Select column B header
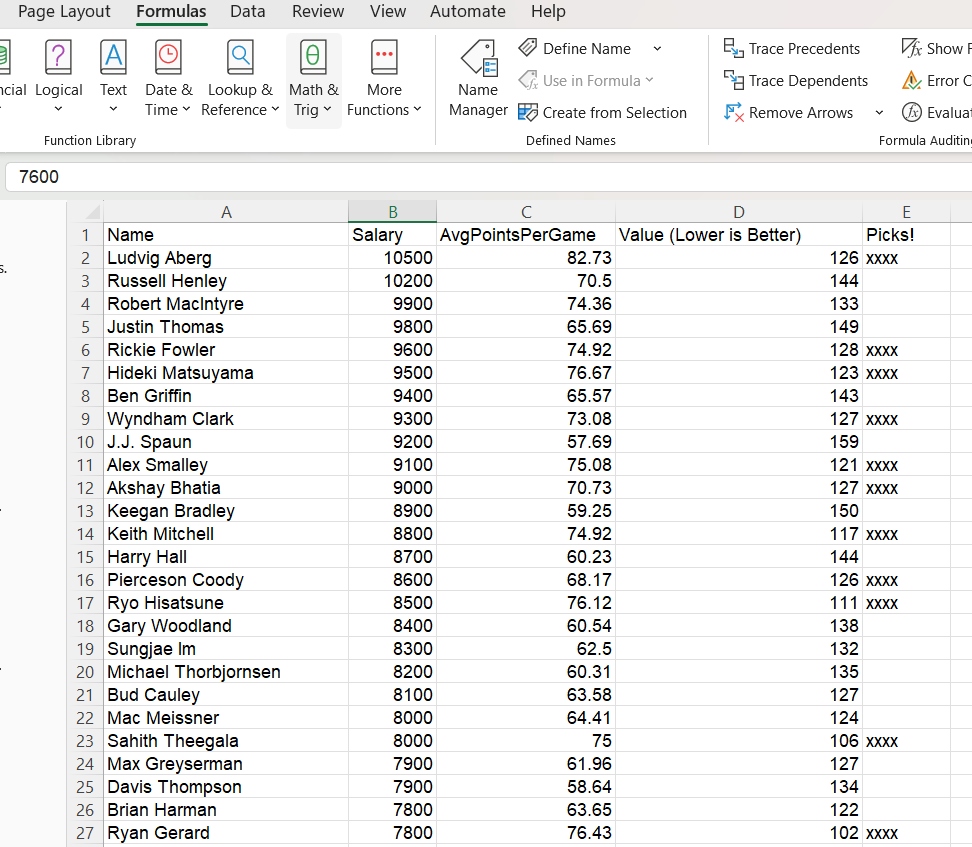The image size is (972, 847). click(x=392, y=212)
